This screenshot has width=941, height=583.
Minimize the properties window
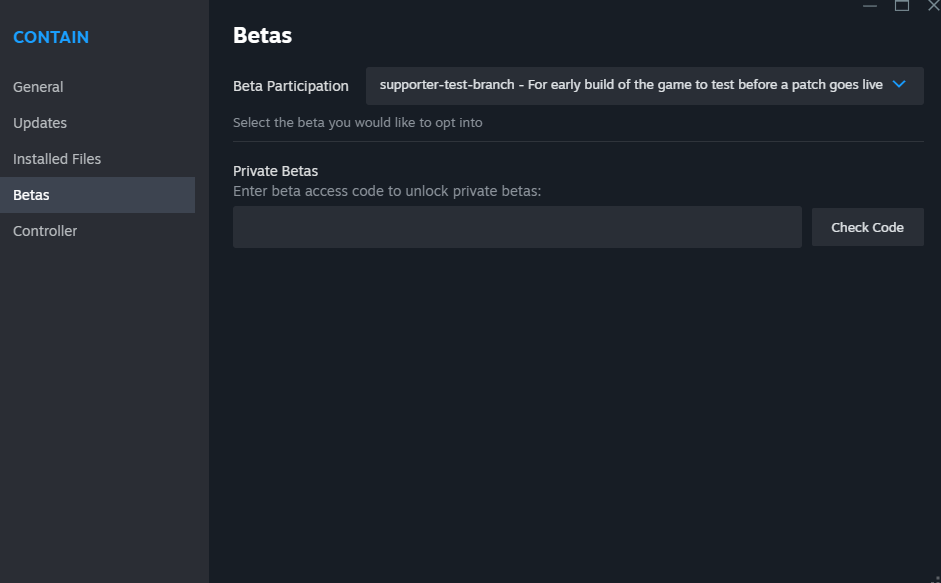[870, 6]
